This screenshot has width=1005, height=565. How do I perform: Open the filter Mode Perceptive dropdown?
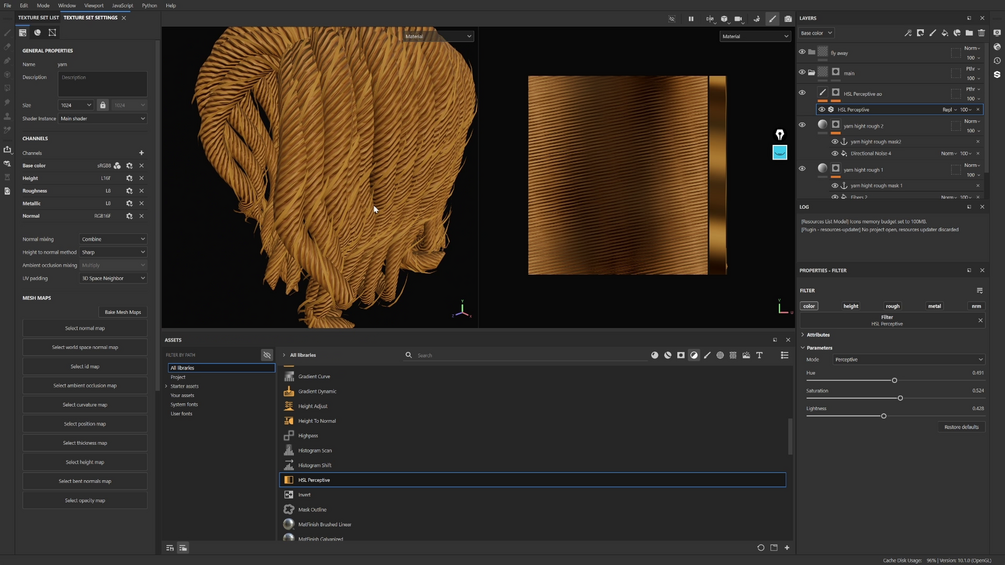[x=908, y=360]
